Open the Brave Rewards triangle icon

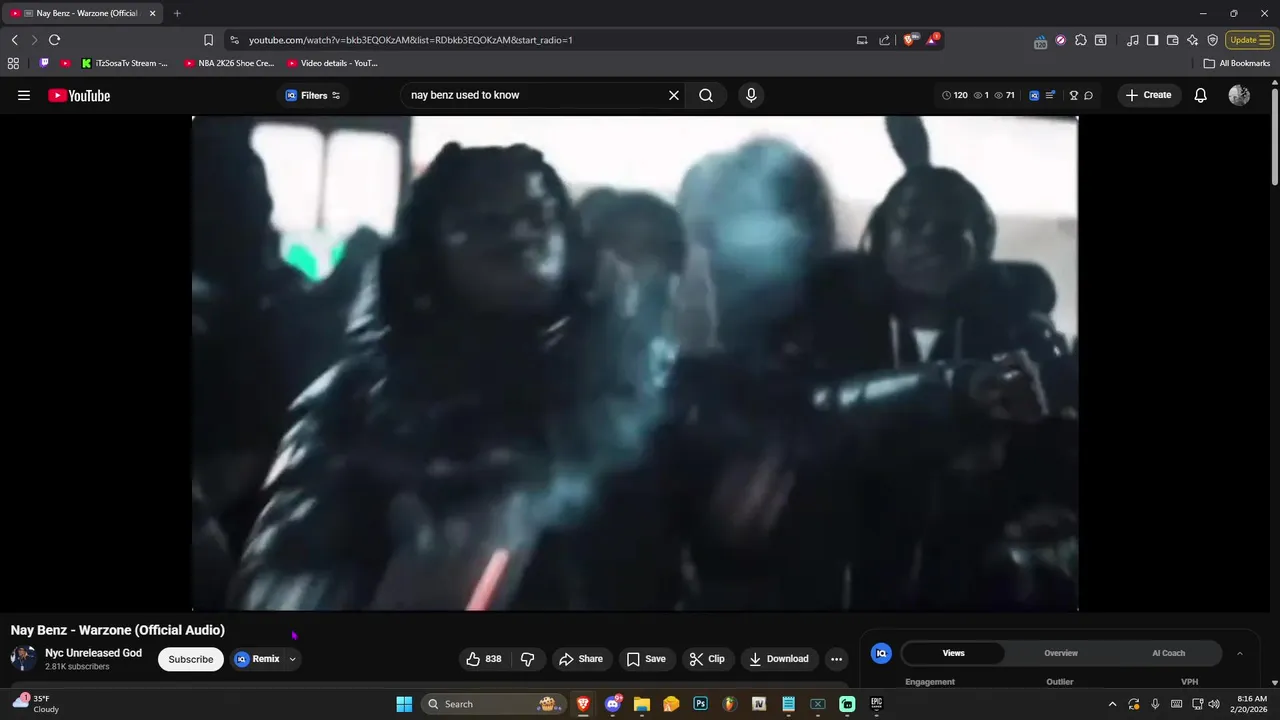pos(932,40)
